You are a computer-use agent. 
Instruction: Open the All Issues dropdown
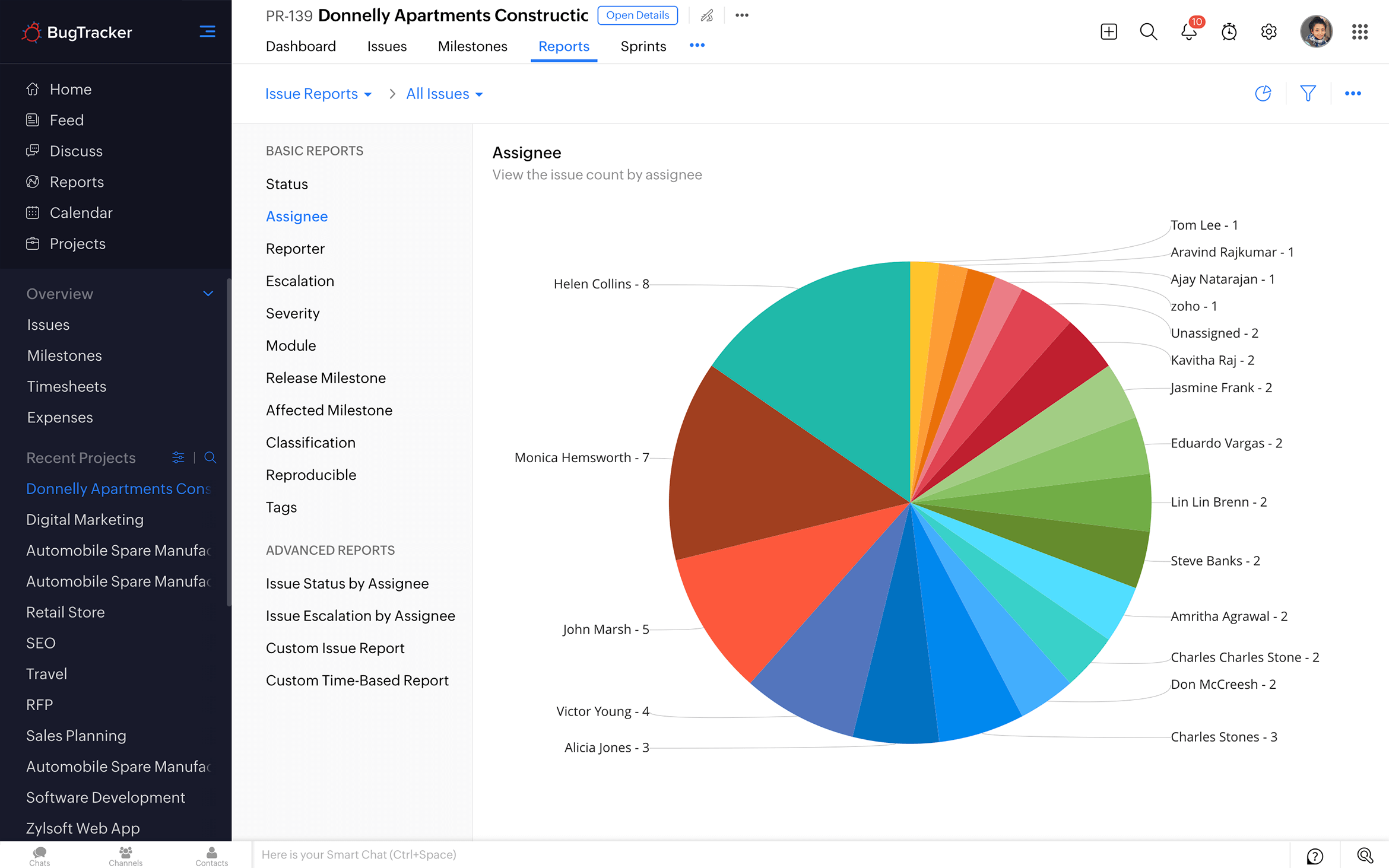tap(444, 94)
